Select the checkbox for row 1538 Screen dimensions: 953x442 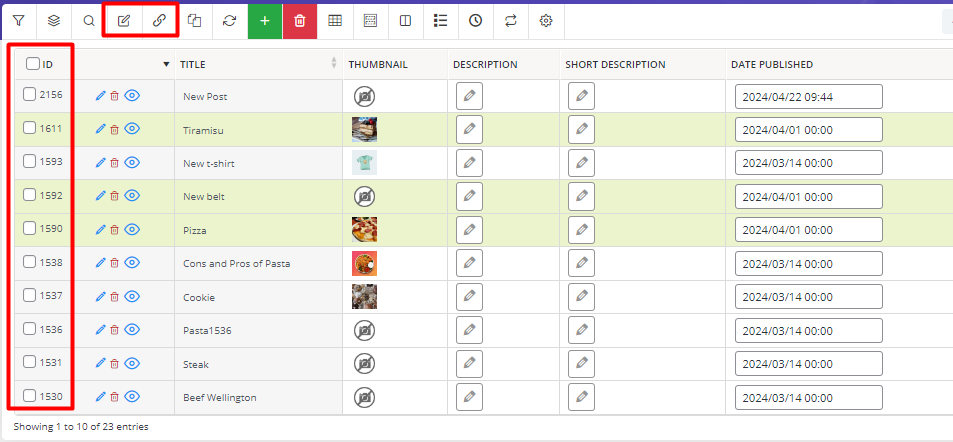tap(29, 262)
